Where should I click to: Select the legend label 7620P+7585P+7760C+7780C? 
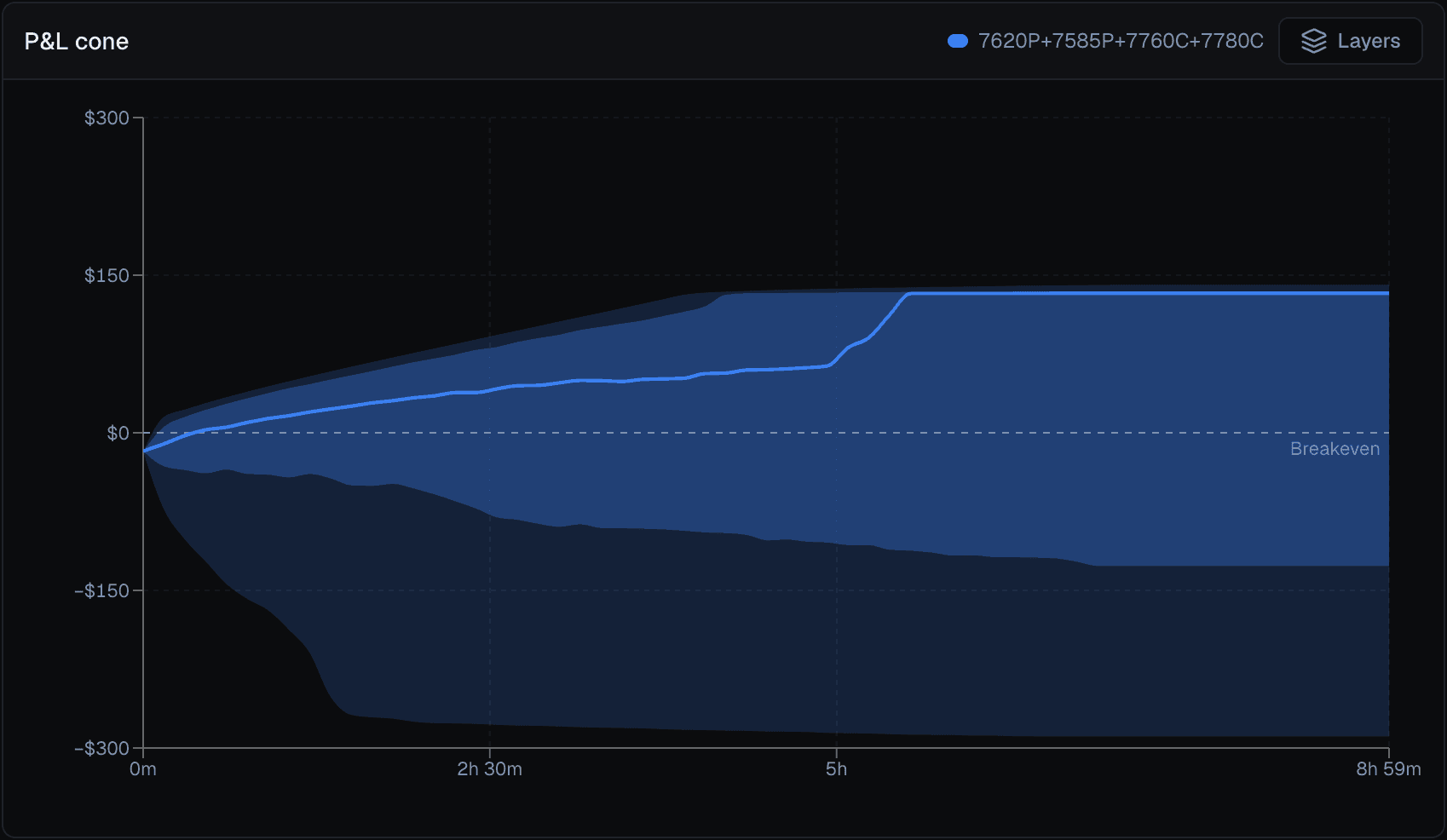(x=1121, y=41)
